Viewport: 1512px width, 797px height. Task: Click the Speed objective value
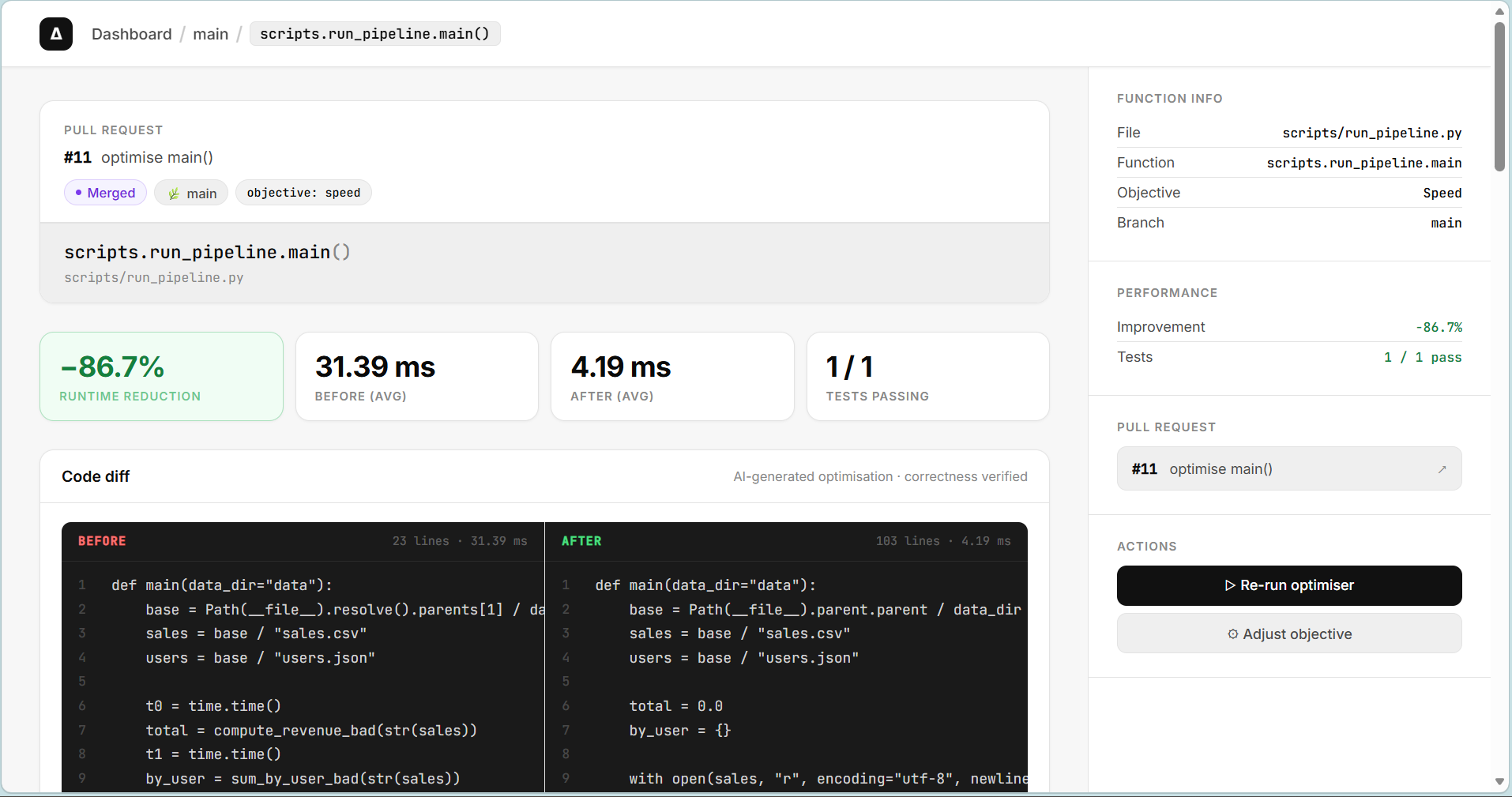point(1442,193)
